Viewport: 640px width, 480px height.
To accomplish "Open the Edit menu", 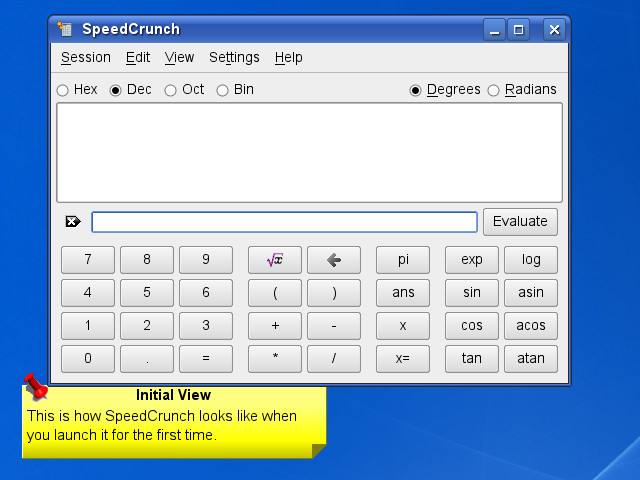I will coord(138,58).
